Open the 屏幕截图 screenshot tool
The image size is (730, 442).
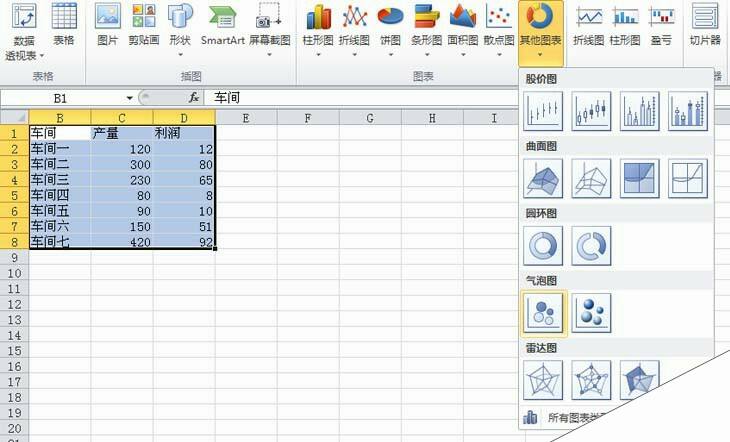pyautogui.click(x=270, y=29)
